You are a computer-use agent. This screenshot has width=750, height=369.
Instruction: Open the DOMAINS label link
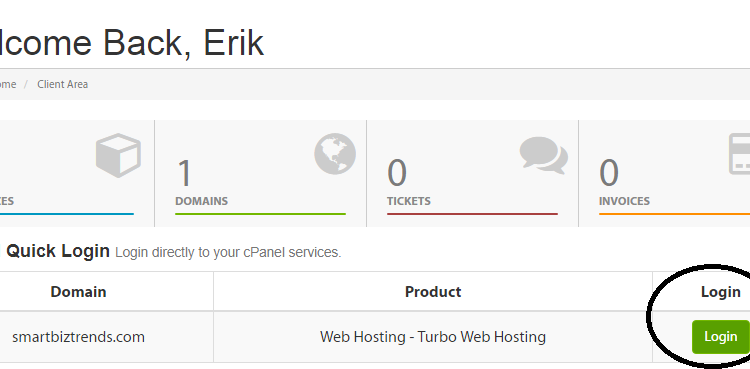(201, 201)
